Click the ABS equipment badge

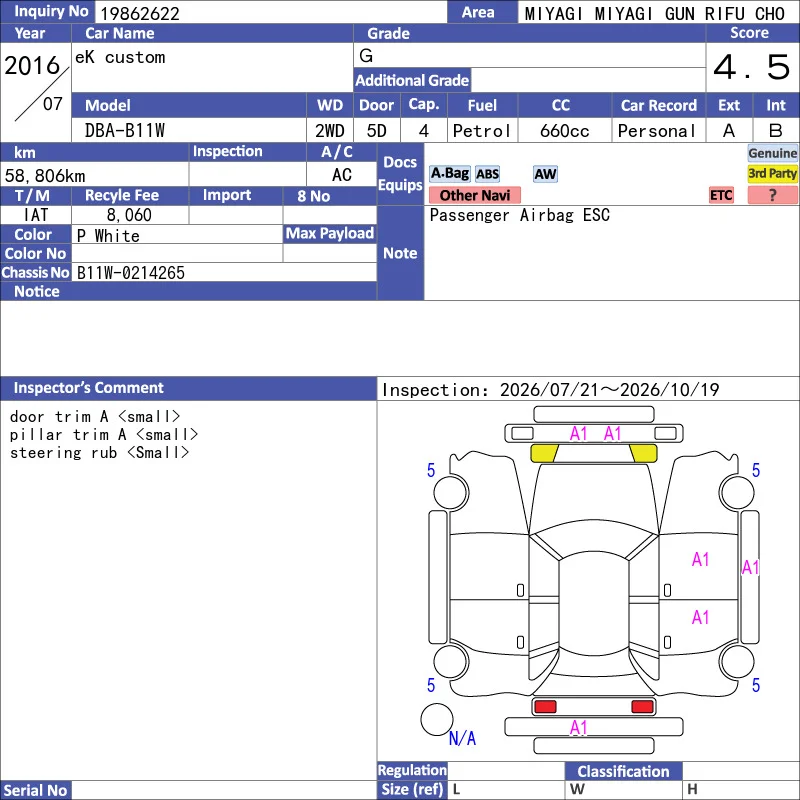487,174
